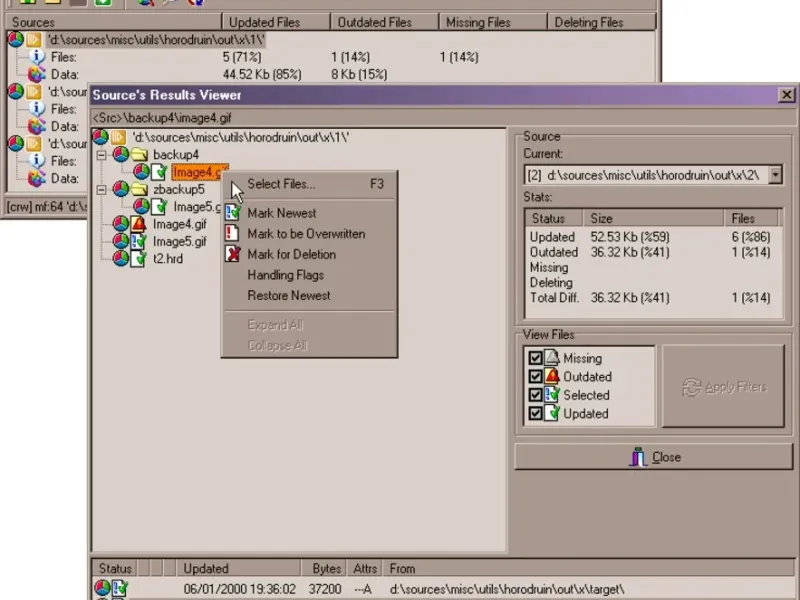
Task: Click the From column header in bottom list
Action: (591, 568)
